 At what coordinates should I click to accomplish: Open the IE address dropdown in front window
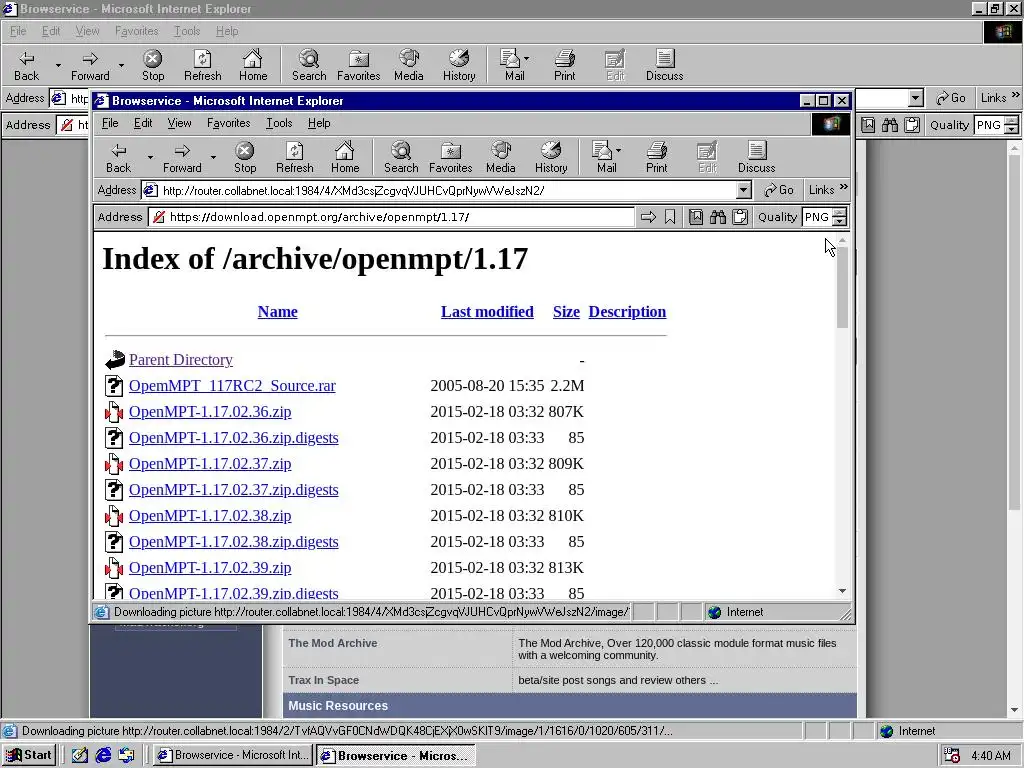tap(743, 191)
